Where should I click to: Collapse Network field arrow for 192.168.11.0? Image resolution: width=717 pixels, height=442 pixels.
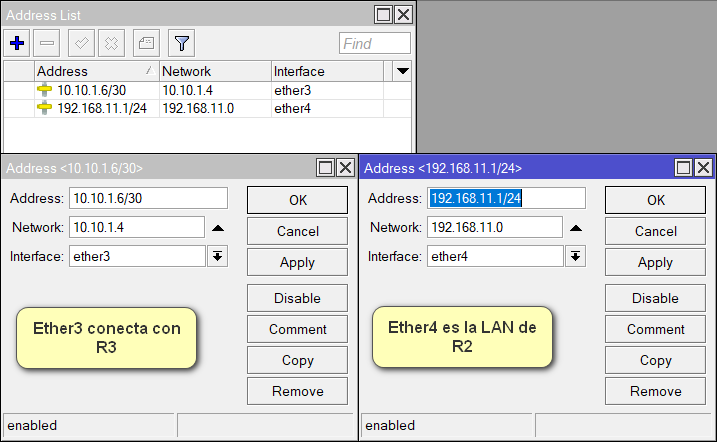click(x=576, y=228)
